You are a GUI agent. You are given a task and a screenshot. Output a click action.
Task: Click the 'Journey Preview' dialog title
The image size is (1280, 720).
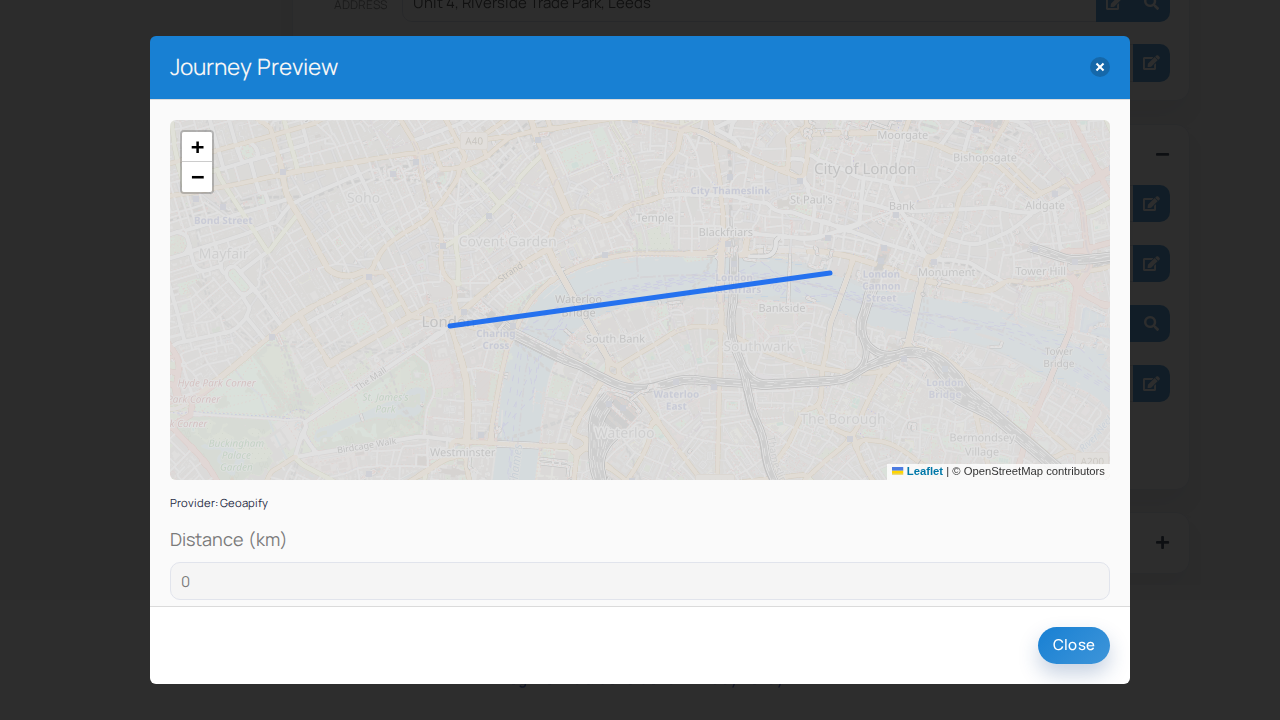point(254,67)
